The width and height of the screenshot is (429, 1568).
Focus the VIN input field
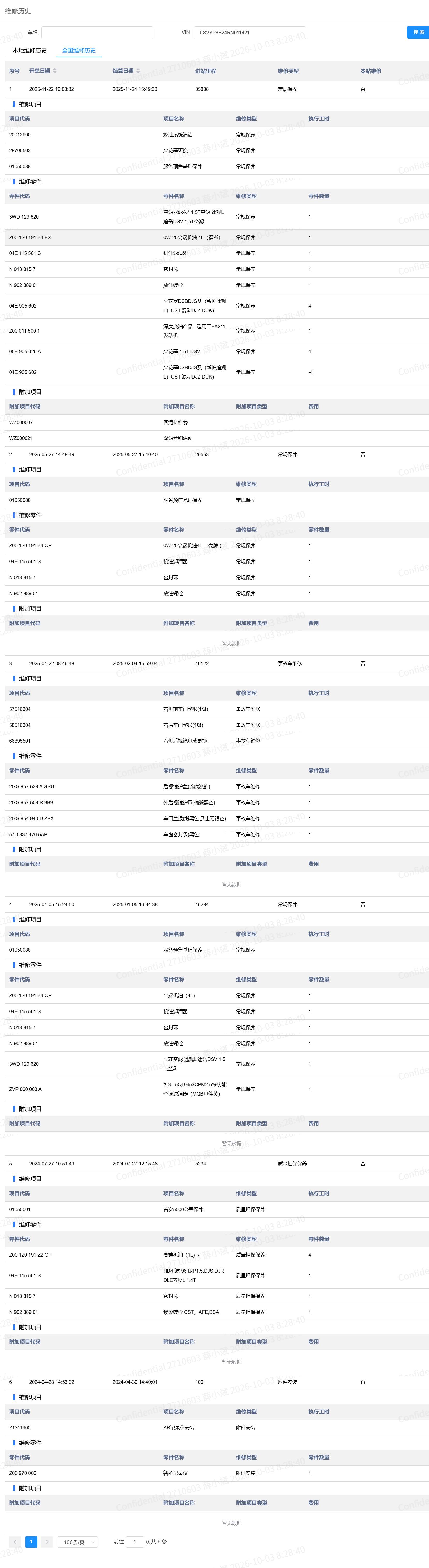click(250, 33)
